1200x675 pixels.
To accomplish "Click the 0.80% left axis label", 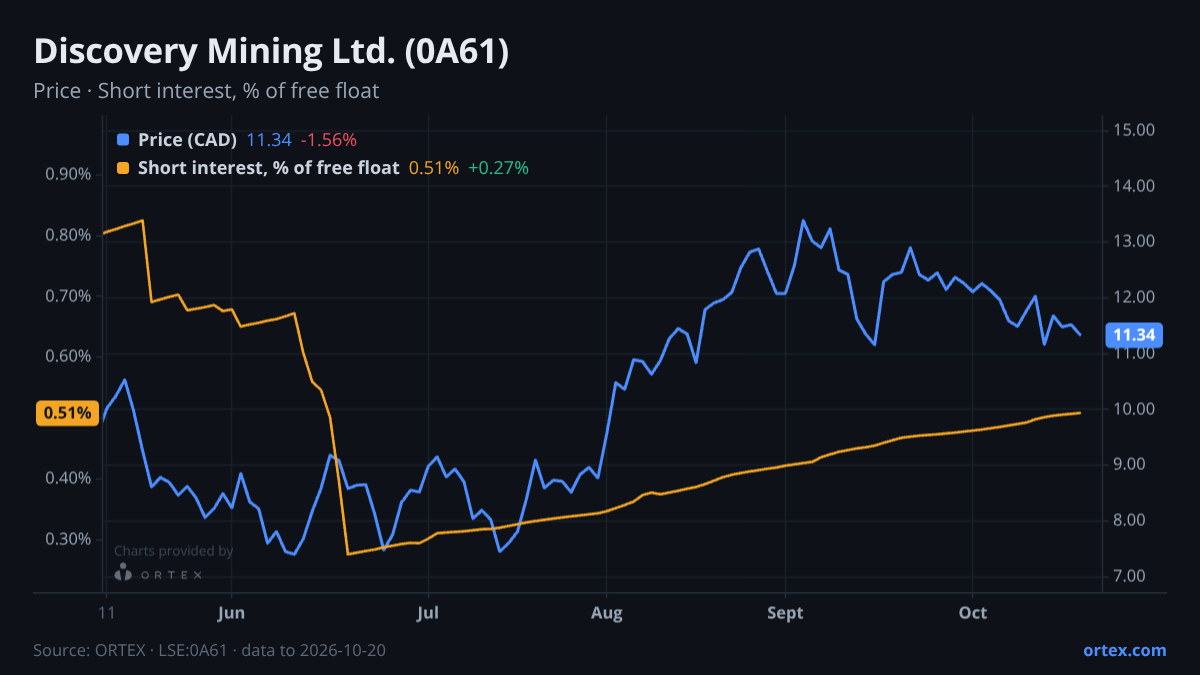I will [x=69, y=235].
